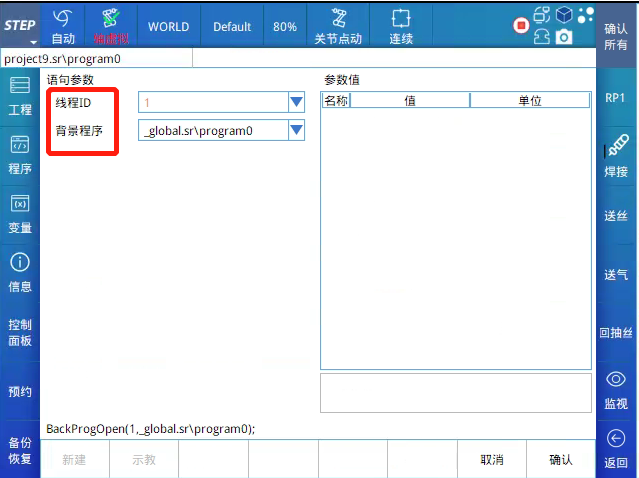This screenshot has width=639, height=478.
Task: Click the 自动 (auto) mode icon
Action: coord(63,25)
